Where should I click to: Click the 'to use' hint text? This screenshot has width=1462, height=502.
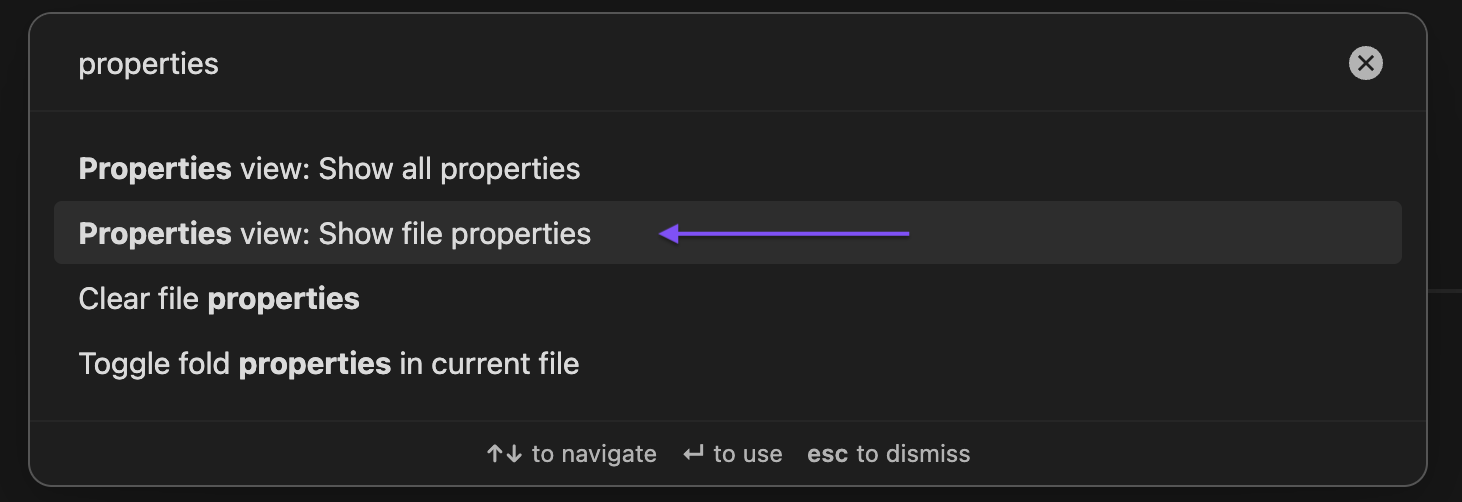click(747, 454)
